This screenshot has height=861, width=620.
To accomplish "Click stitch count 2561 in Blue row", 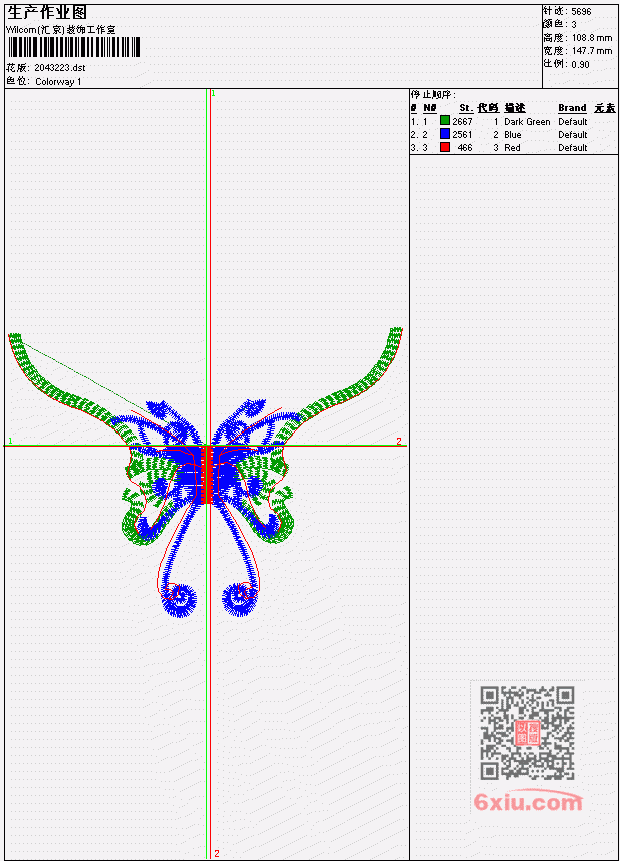I will click(x=462, y=135).
